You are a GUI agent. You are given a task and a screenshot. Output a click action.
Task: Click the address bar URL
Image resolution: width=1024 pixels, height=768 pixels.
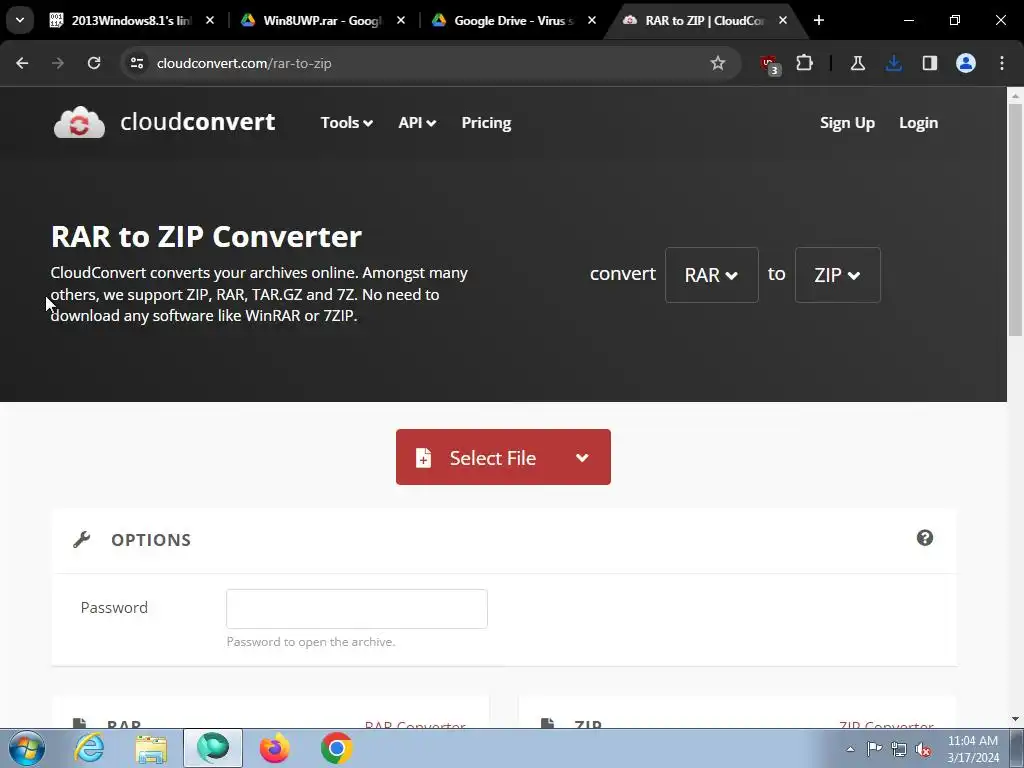pyautogui.click(x=244, y=63)
